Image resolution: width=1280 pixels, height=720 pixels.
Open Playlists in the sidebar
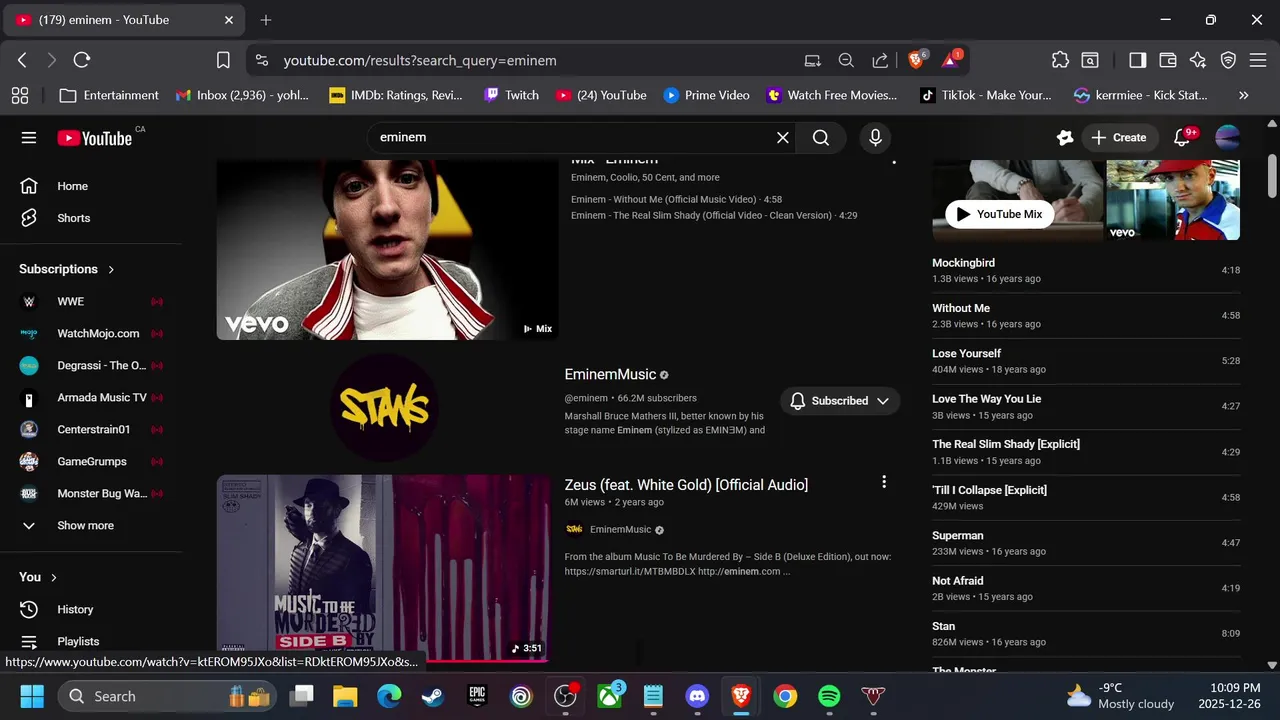coord(91,641)
